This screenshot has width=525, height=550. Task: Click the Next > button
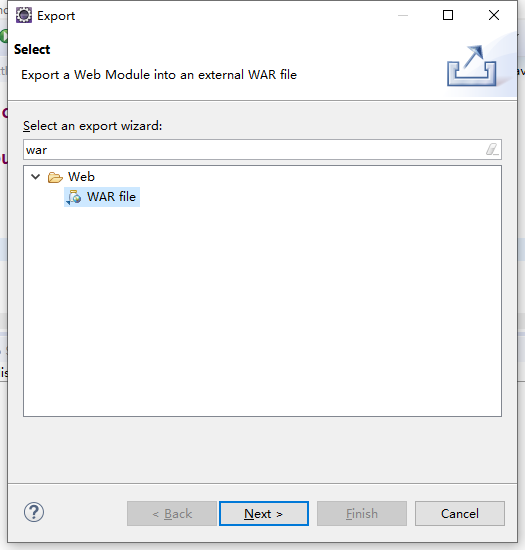pos(264,514)
